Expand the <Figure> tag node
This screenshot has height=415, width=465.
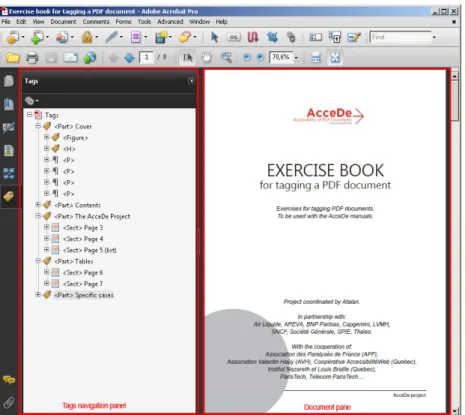(x=47, y=137)
